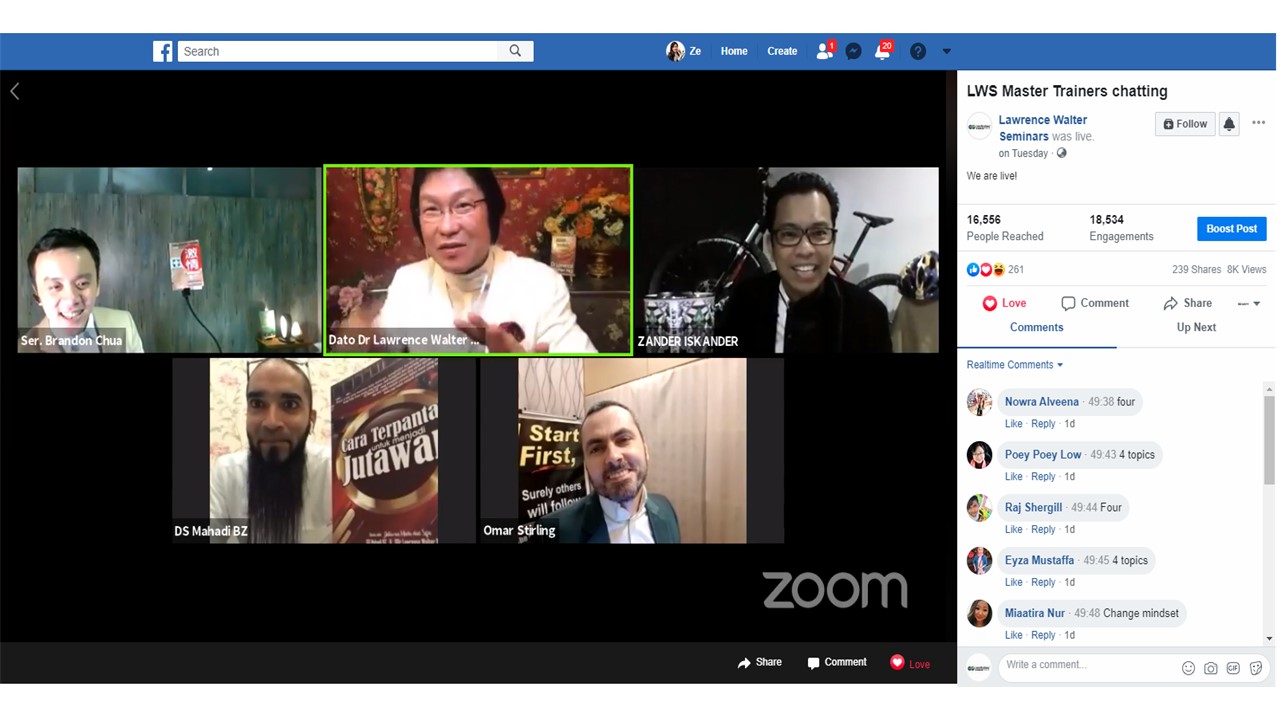This screenshot has width=1280, height=720.
Task: Insert an emoji via the smiley icon
Action: click(1188, 668)
